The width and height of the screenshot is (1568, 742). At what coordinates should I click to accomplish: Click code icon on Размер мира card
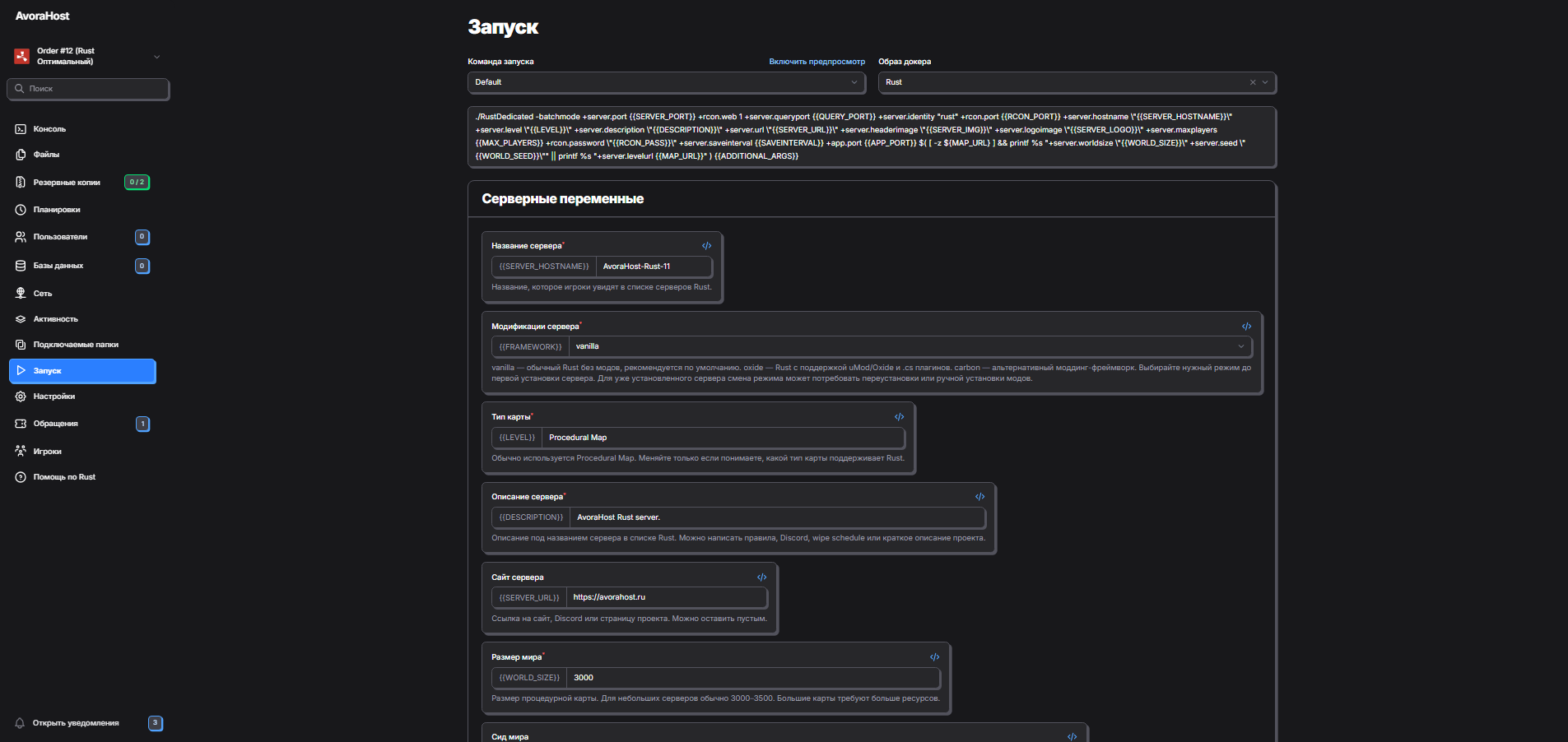(934, 657)
